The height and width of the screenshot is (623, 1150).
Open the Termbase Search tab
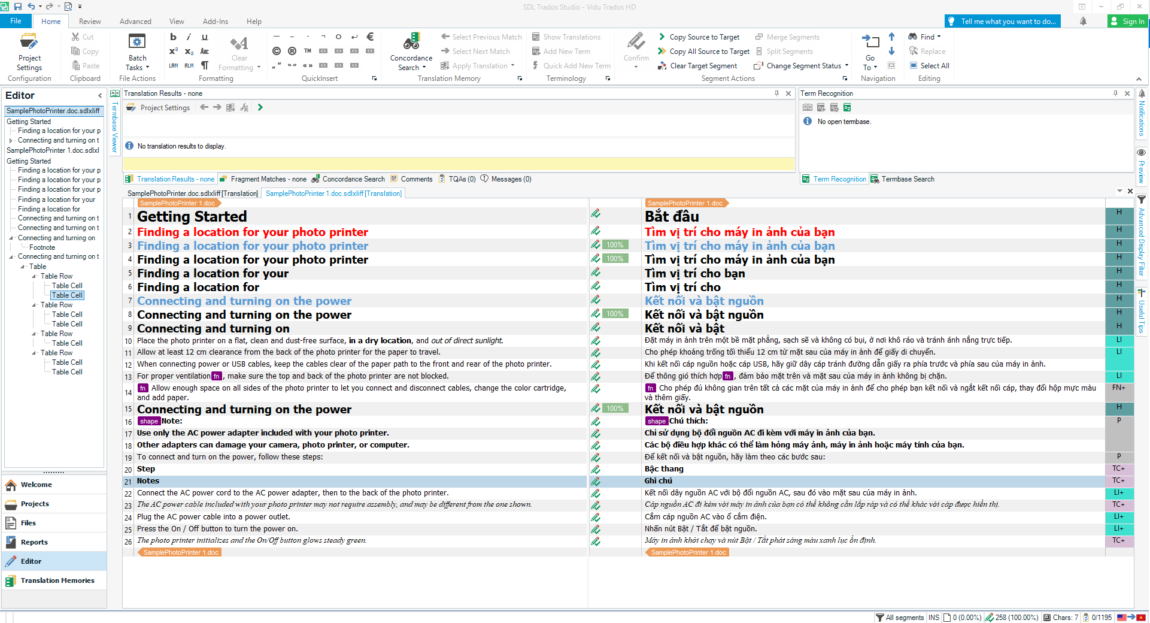(x=902, y=179)
